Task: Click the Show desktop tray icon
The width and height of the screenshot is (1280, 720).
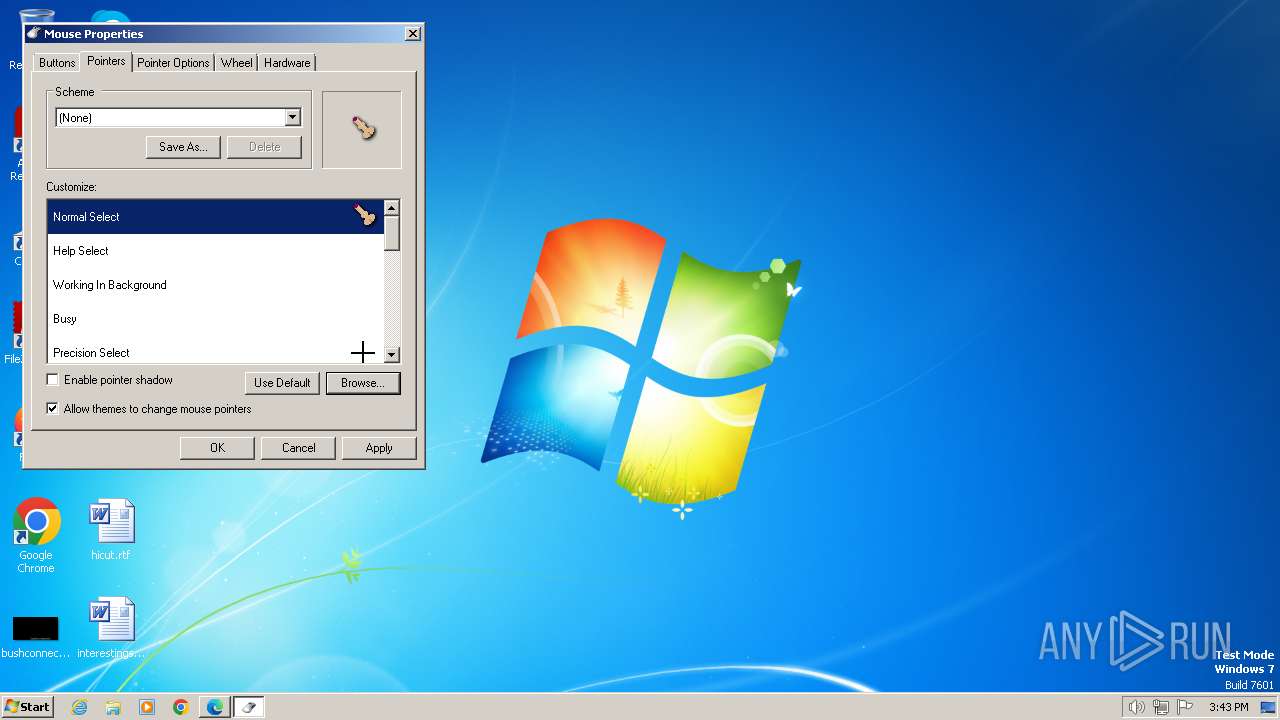Action: pyautogui.click(x=1268, y=707)
